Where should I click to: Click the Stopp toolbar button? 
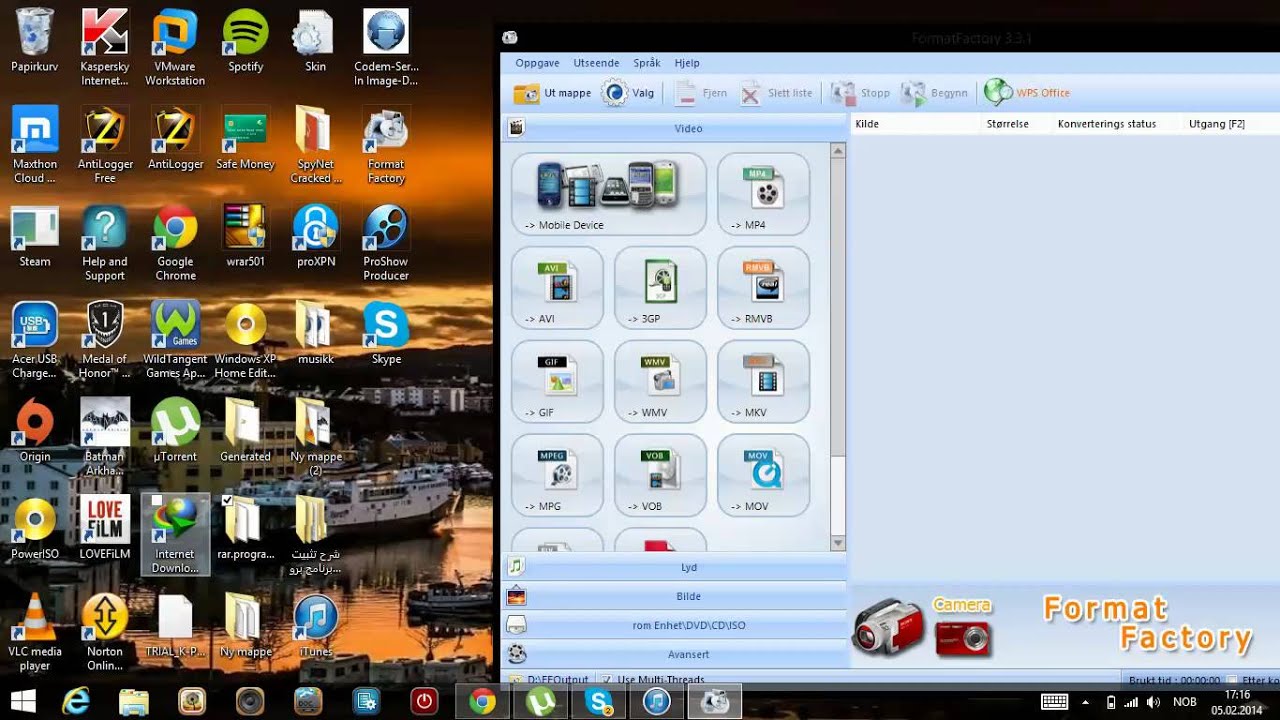pyautogui.click(x=860, y=93)
